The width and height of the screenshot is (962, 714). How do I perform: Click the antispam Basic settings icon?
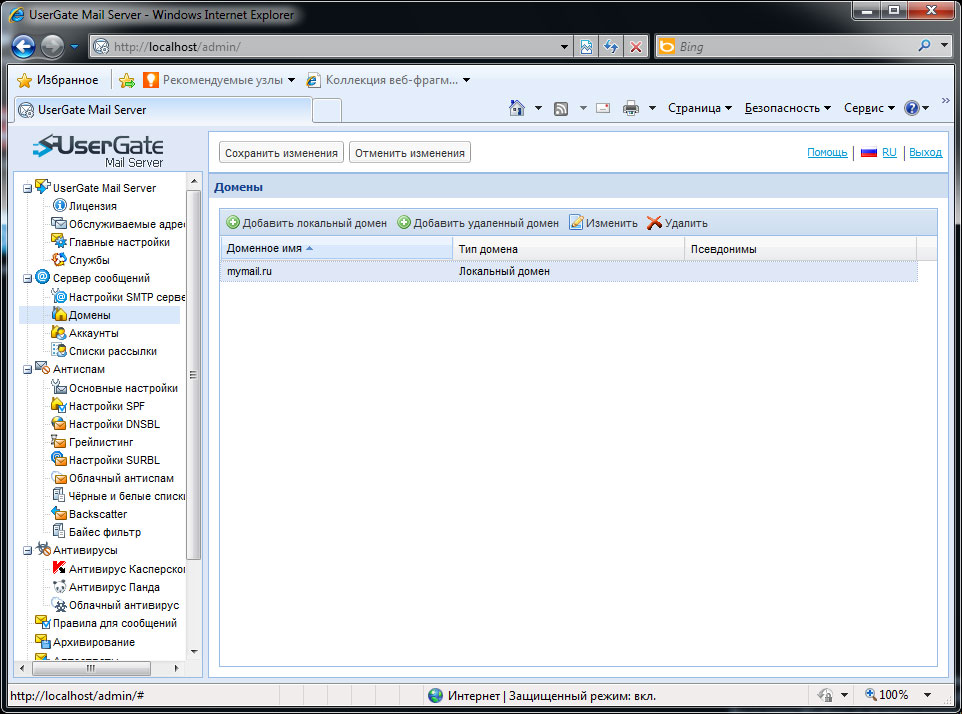[59, 387]
